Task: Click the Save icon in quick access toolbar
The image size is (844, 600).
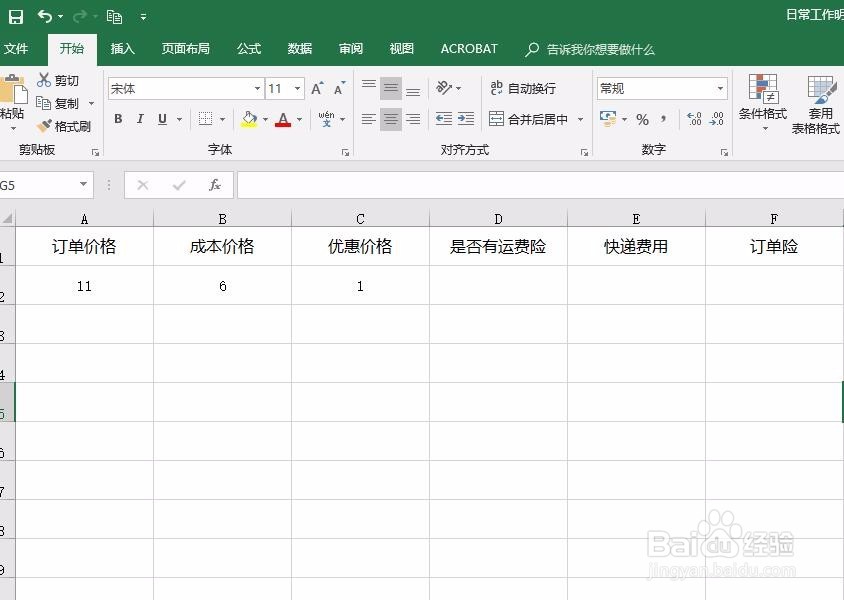Action: click(x=16, y=17)
